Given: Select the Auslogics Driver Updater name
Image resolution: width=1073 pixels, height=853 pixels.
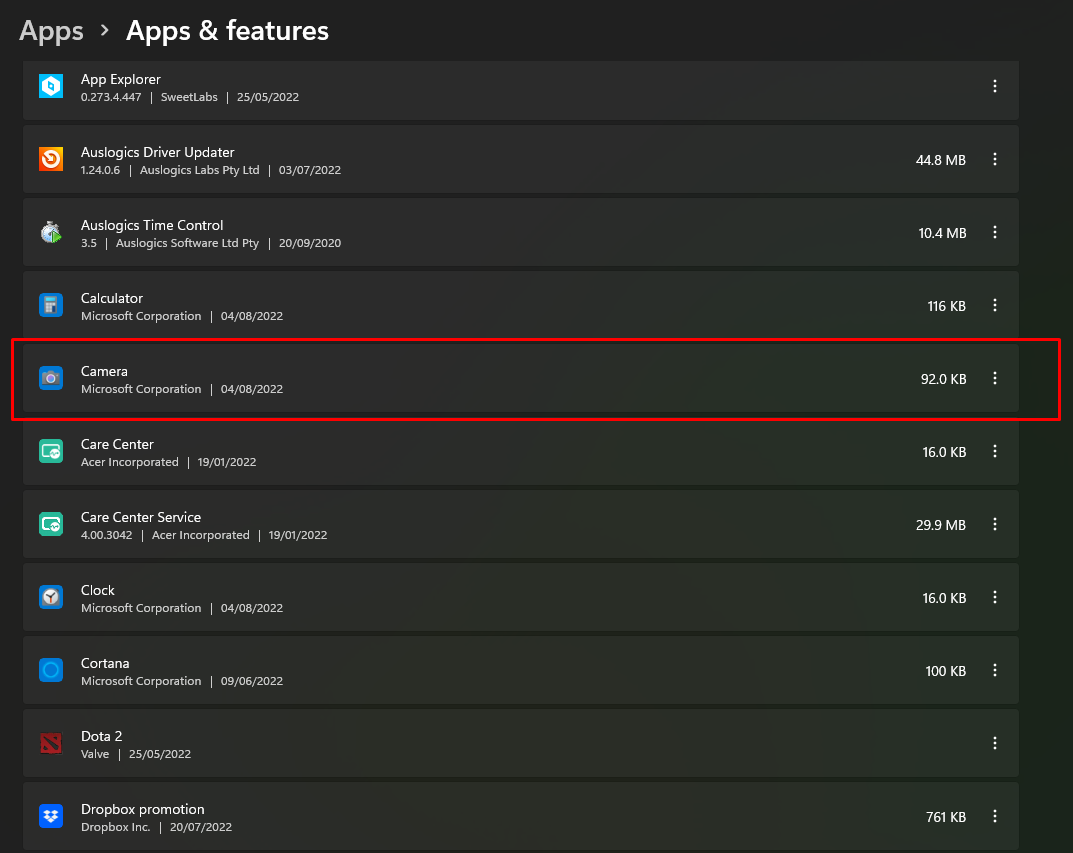Looking at the screenshot, I should click(x=157, y=153).
